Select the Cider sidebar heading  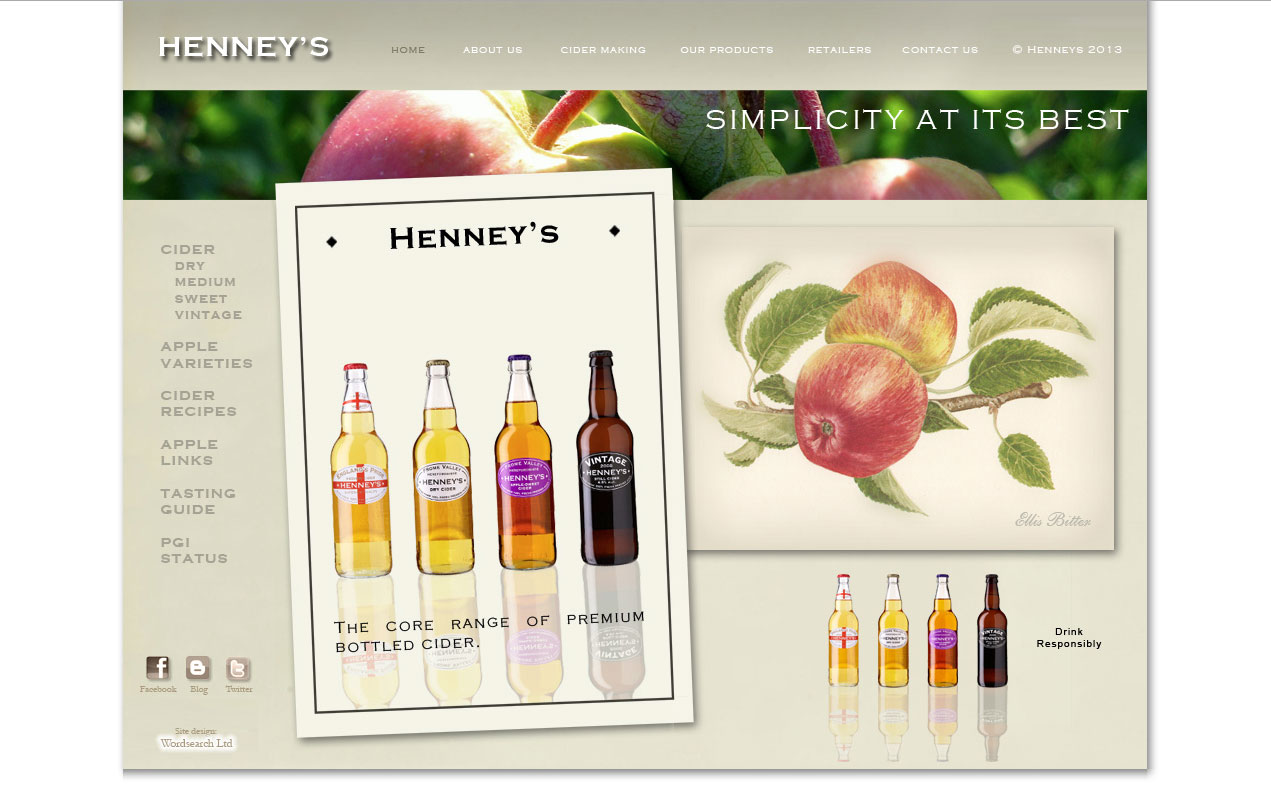point(188,250)
